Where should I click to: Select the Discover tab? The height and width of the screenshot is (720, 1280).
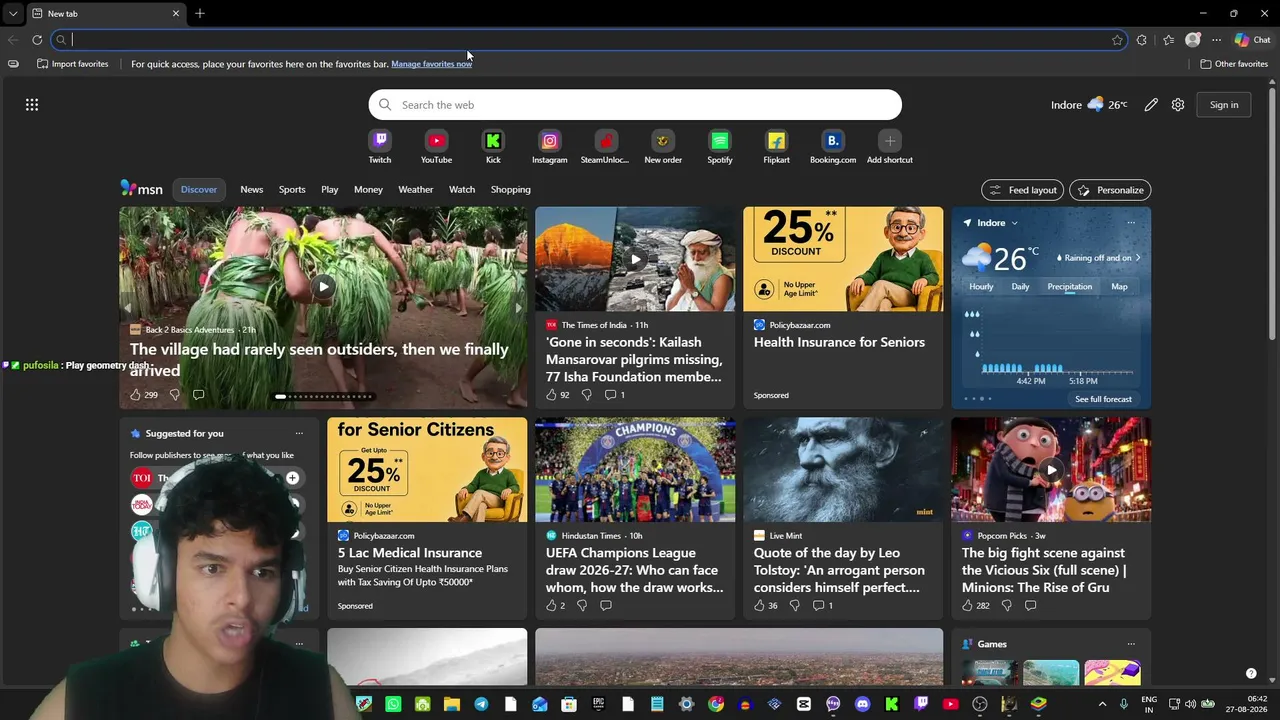click(199, 190)
